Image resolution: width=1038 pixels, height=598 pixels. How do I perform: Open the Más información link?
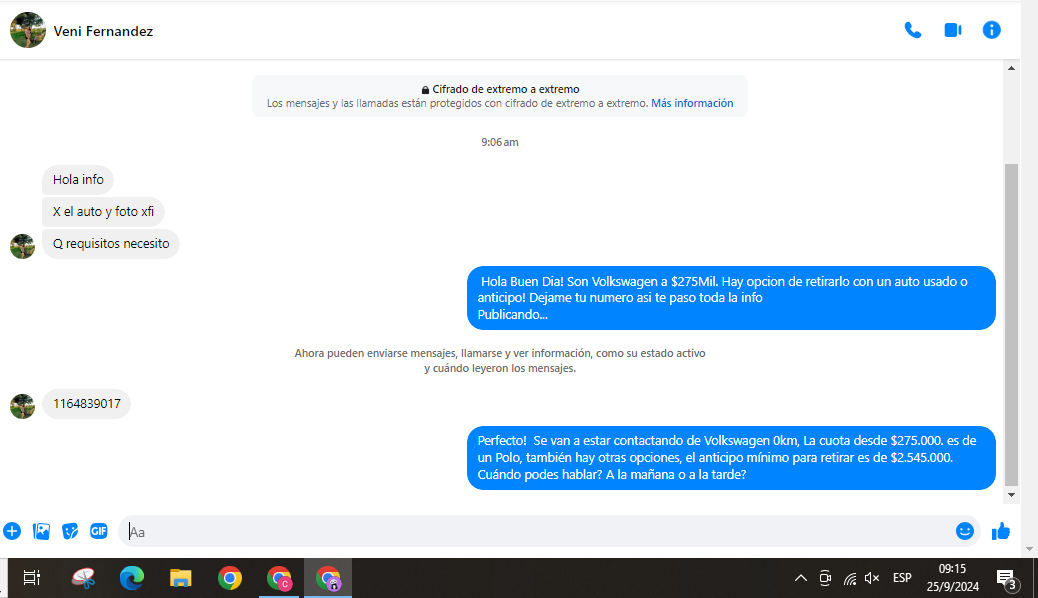[692, 103]
